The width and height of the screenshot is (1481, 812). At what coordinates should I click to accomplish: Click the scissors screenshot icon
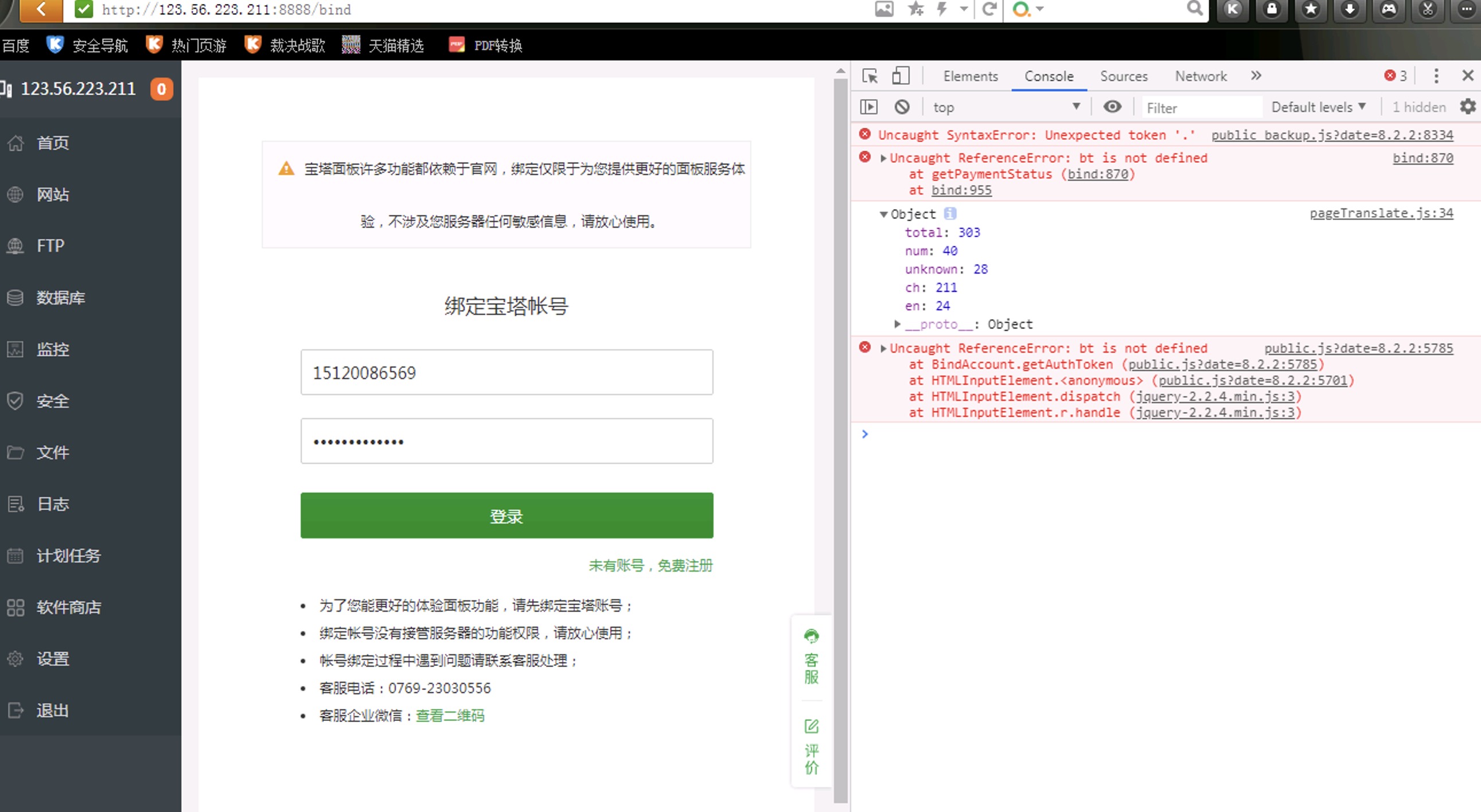[x=1428, y=9]
